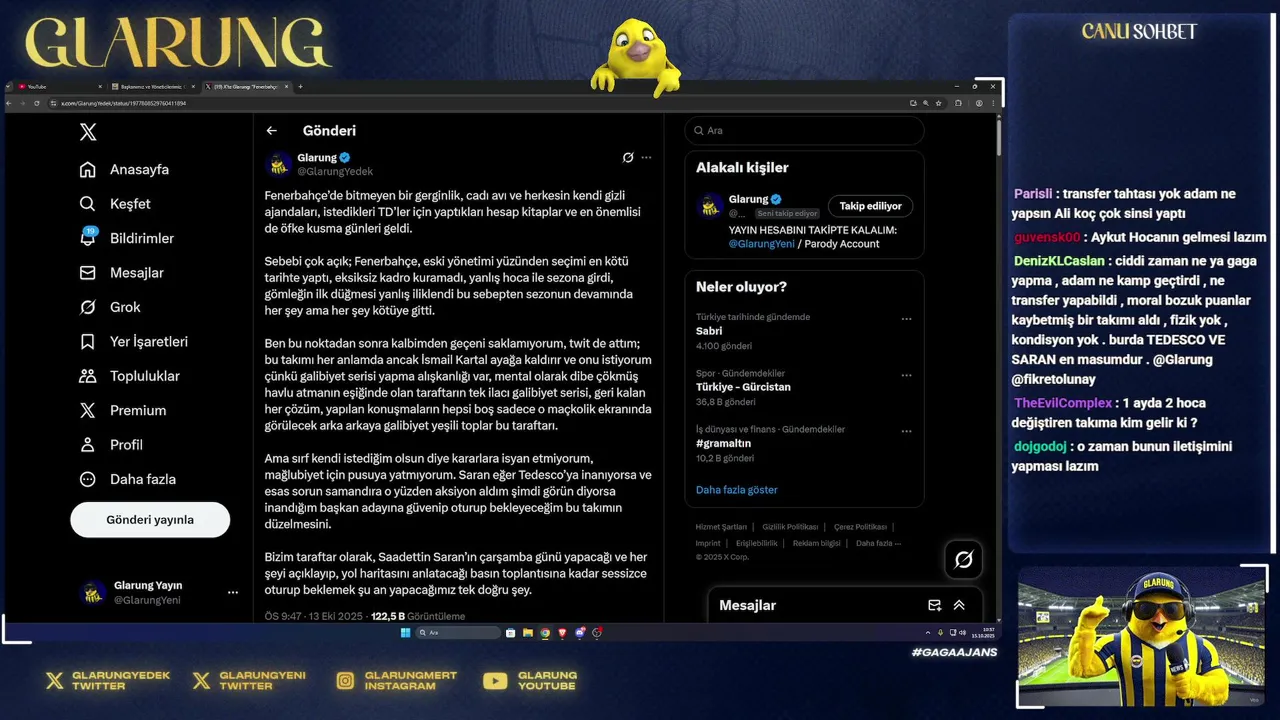The width and height of the screenshot is (1280, 720).
Task: Click the browser address bar URL
Action: [124, 103]
